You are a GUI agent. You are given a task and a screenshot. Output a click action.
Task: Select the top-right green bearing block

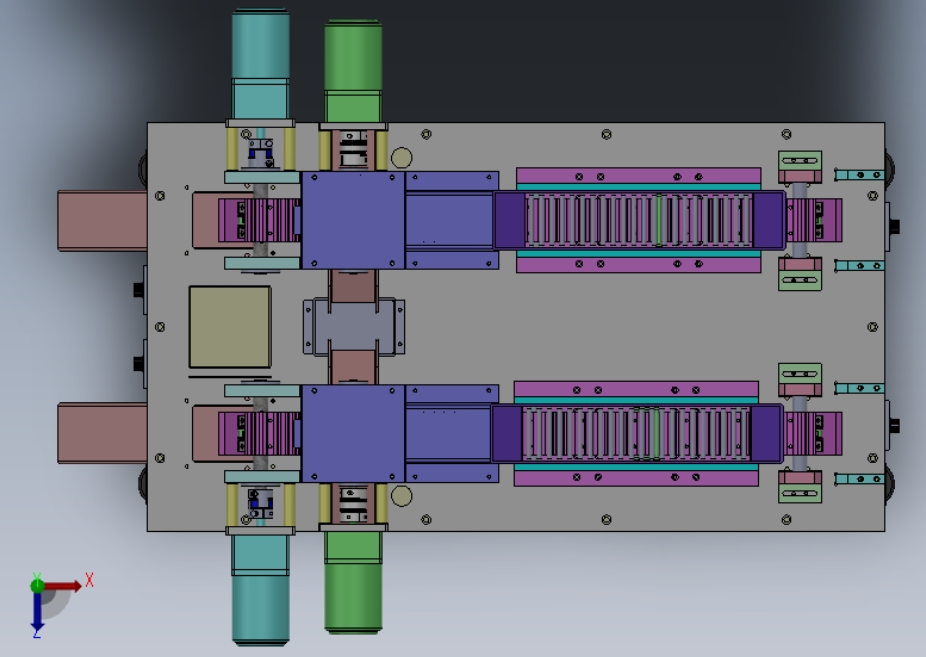pyautogui.click(x=800, y=160)
